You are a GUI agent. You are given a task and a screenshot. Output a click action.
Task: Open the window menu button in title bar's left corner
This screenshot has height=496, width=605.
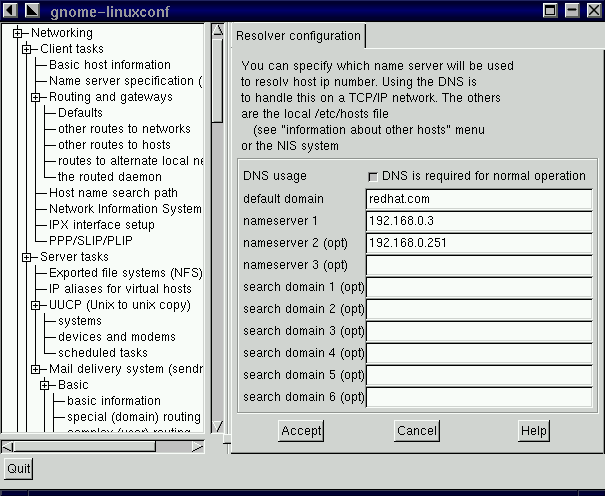pos(10,10)
